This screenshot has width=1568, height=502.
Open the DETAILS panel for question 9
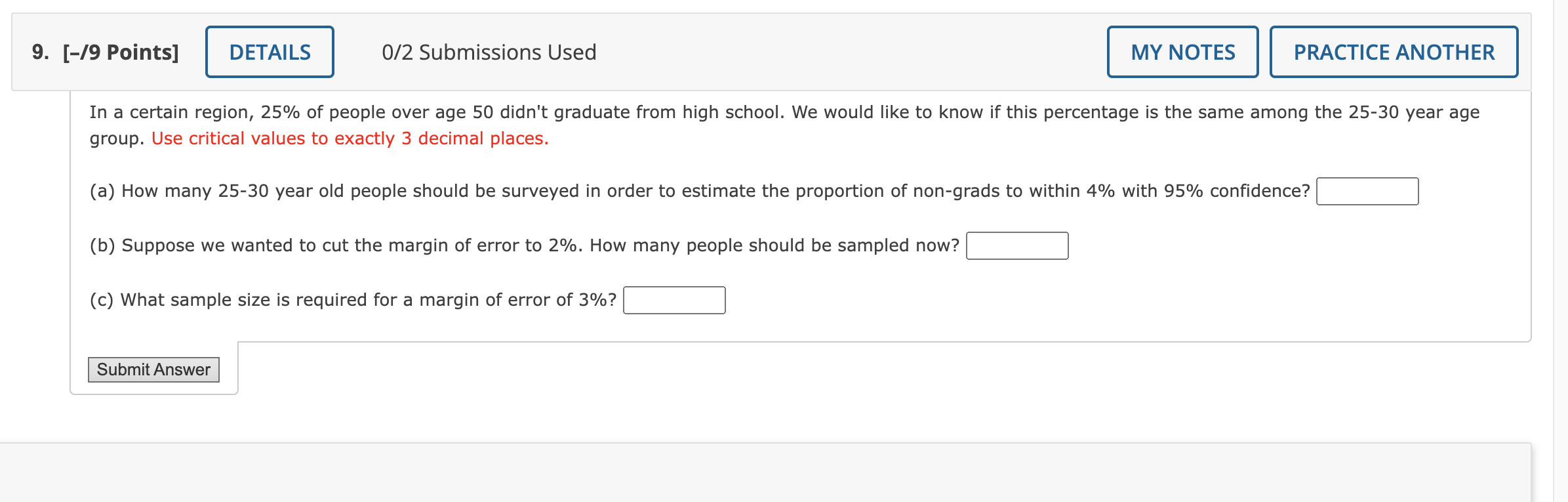pos(269,52)
